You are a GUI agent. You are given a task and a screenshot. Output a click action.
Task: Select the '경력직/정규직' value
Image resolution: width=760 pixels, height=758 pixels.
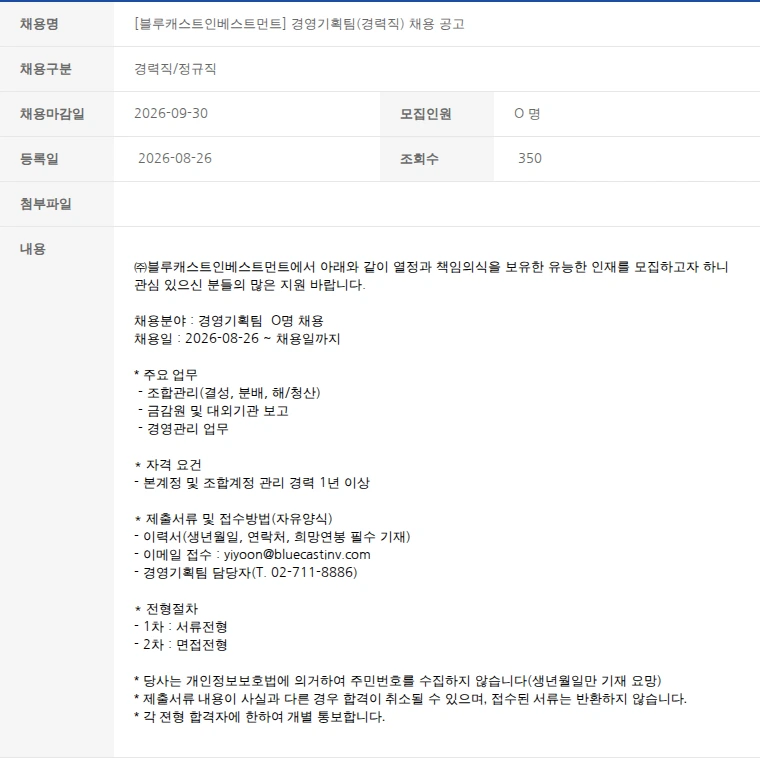[x=175, y=69]
